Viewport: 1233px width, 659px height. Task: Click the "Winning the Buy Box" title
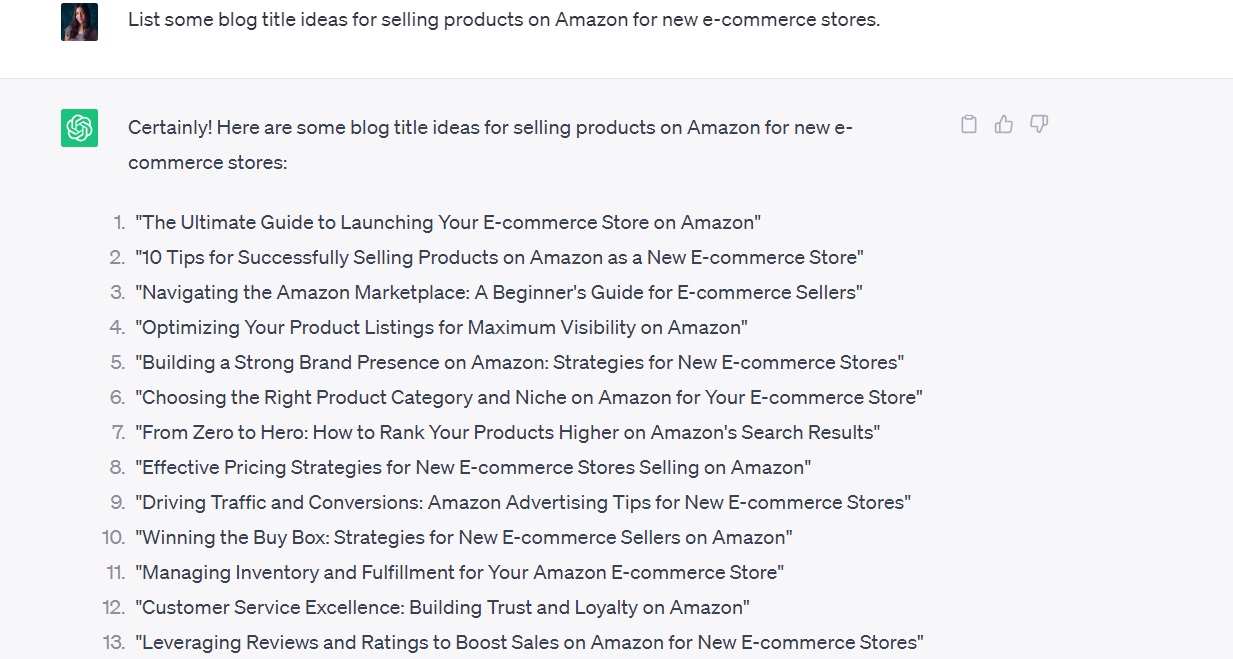[x=464, y=537]
